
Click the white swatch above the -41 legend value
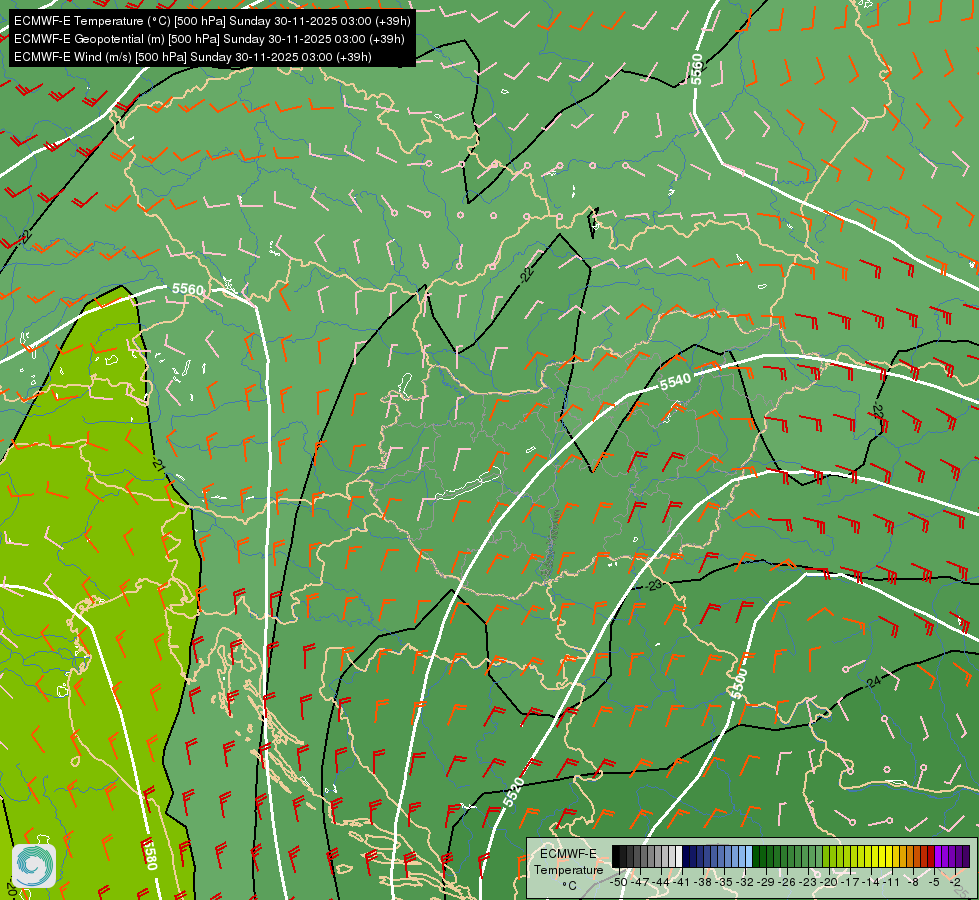679,857
